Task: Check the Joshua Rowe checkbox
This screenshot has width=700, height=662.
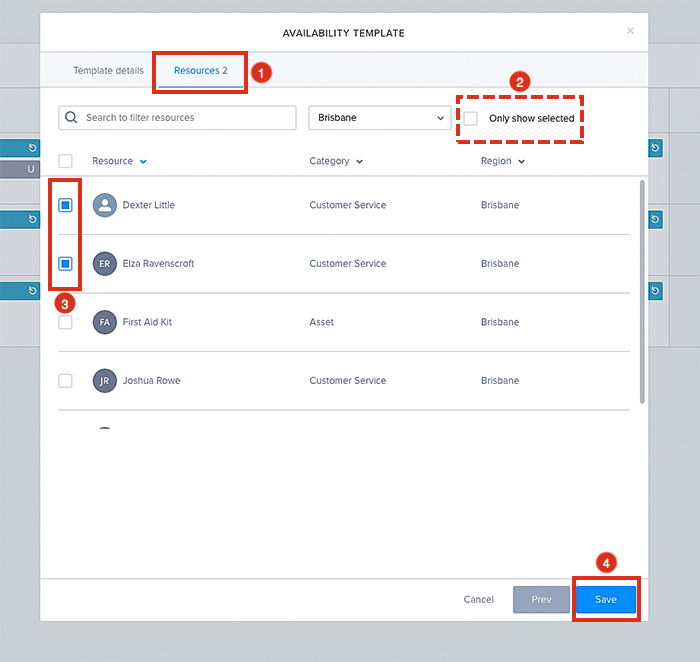Action: tap(65, 380)
